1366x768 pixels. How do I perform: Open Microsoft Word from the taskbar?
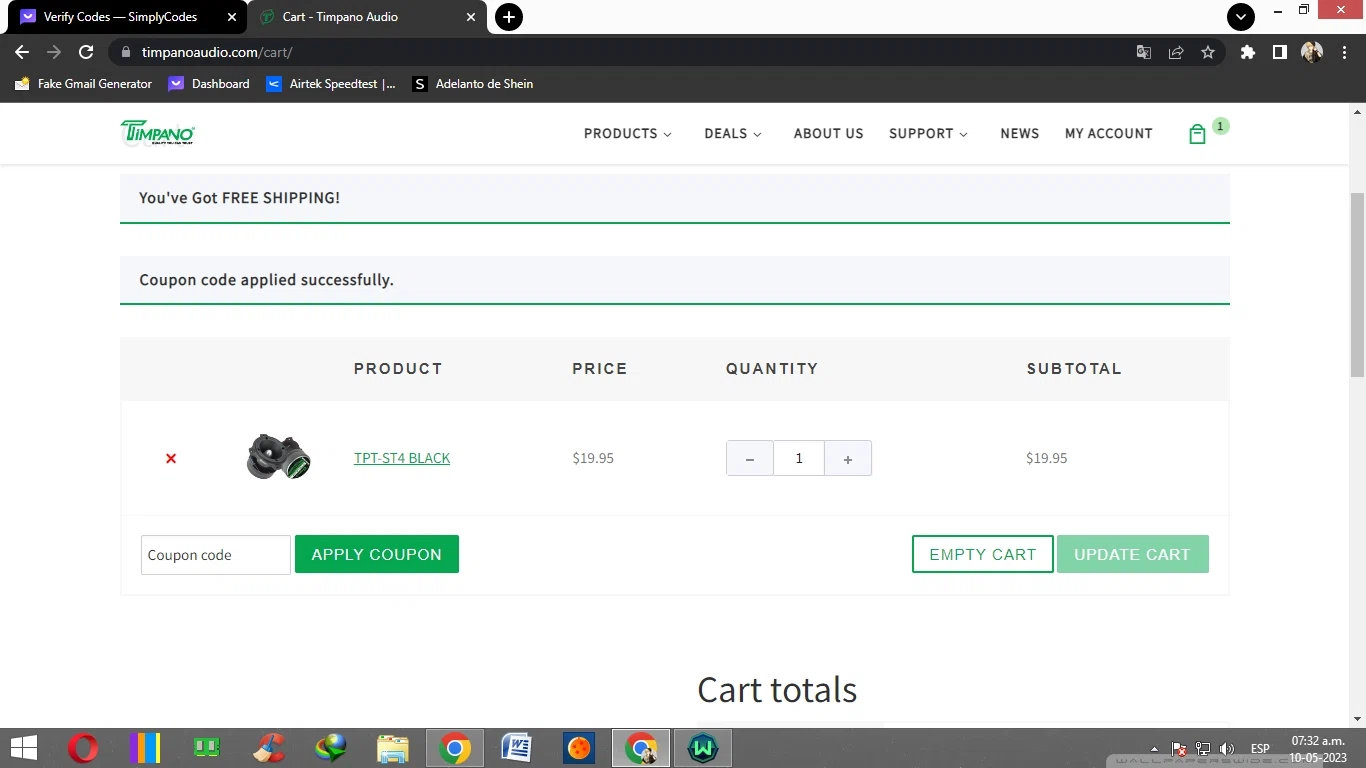click(517, 747)
